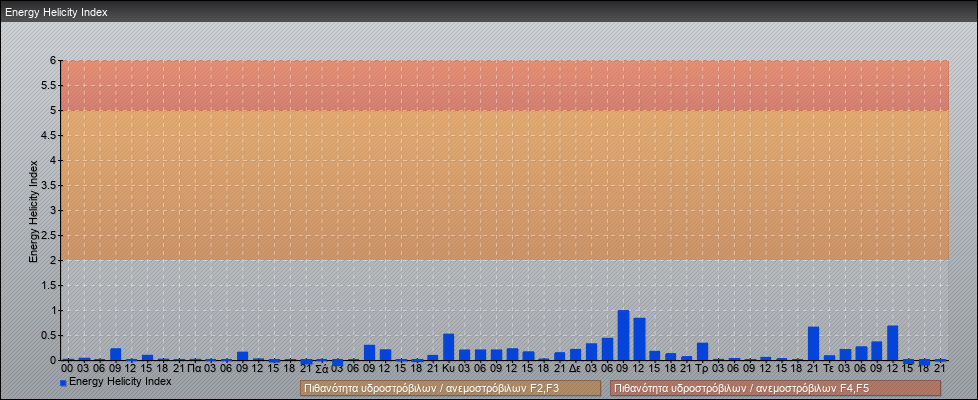
Task: Click the F4,F5 probability legend box
Action: 775,388
